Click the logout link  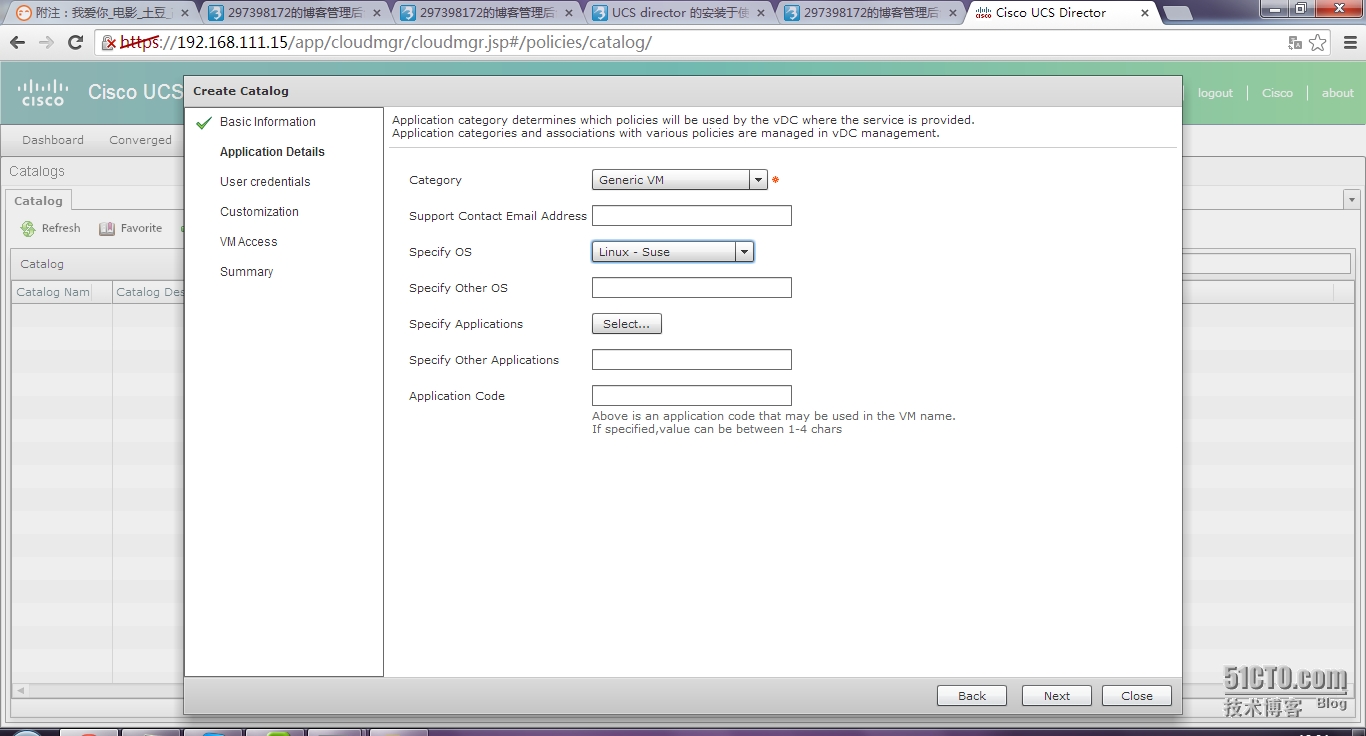[1215, 93]
